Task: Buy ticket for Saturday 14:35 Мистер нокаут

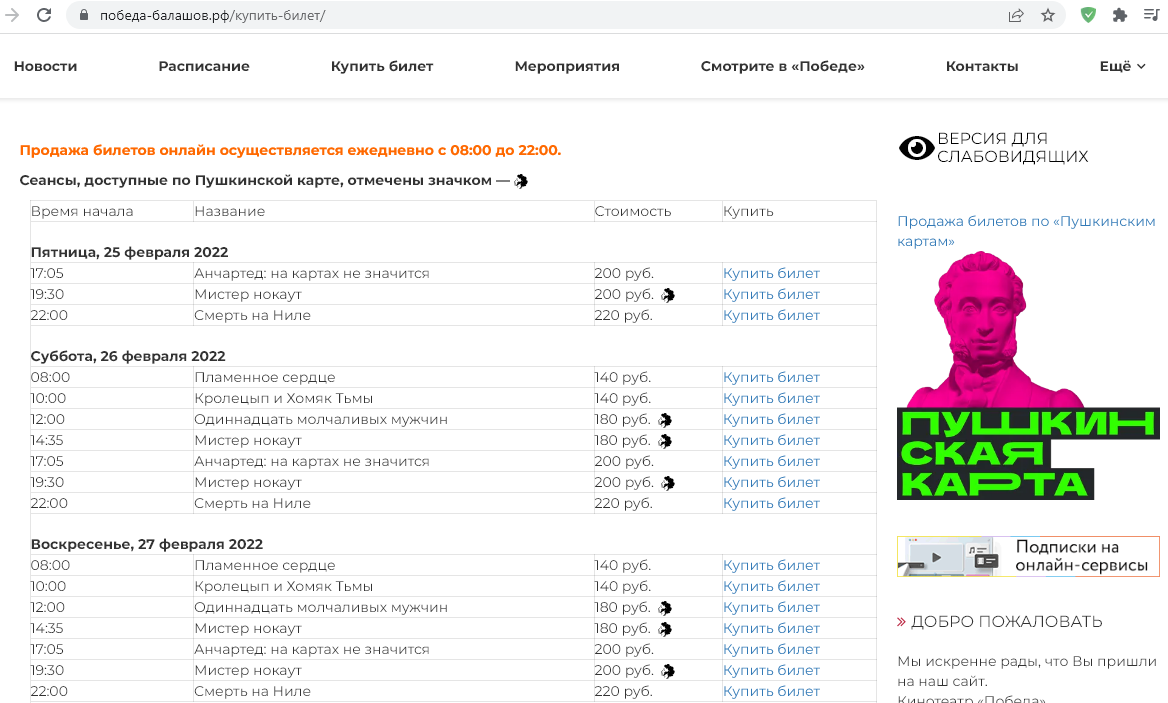Action: click(x=771, y=440)
